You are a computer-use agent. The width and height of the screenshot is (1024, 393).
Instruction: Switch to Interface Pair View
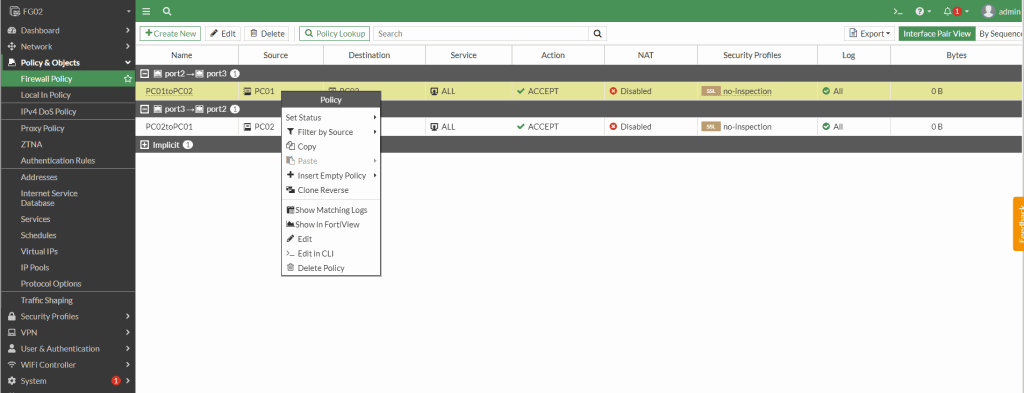coord(936,33)
